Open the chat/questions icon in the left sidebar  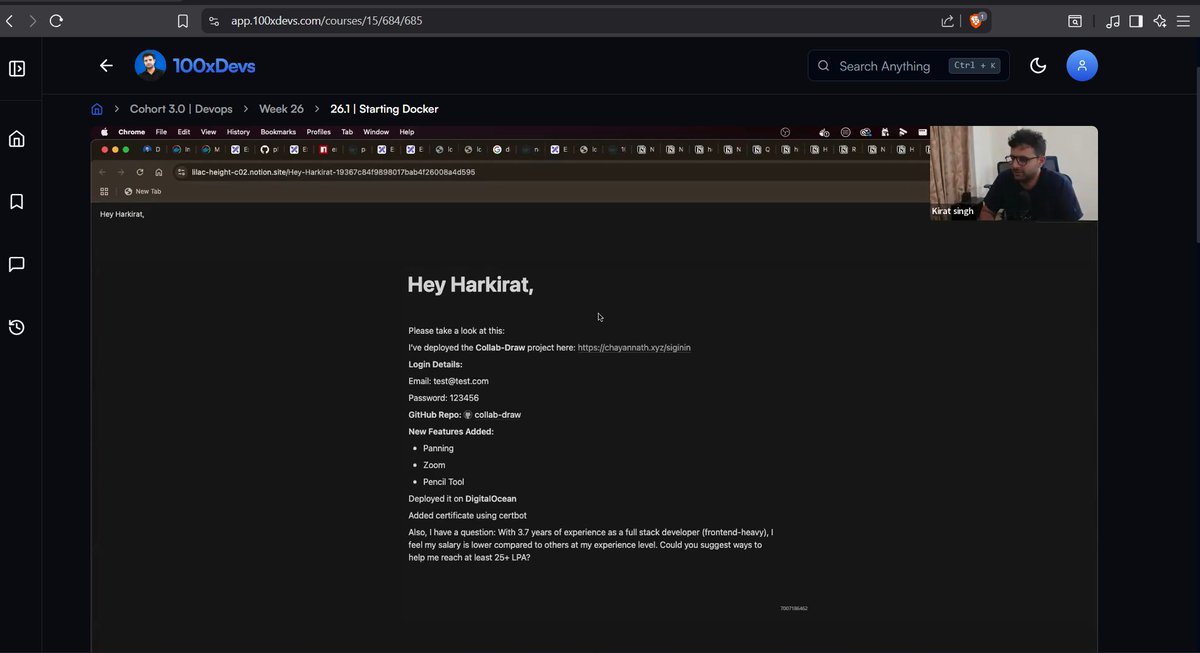click(x=17, y=265)
